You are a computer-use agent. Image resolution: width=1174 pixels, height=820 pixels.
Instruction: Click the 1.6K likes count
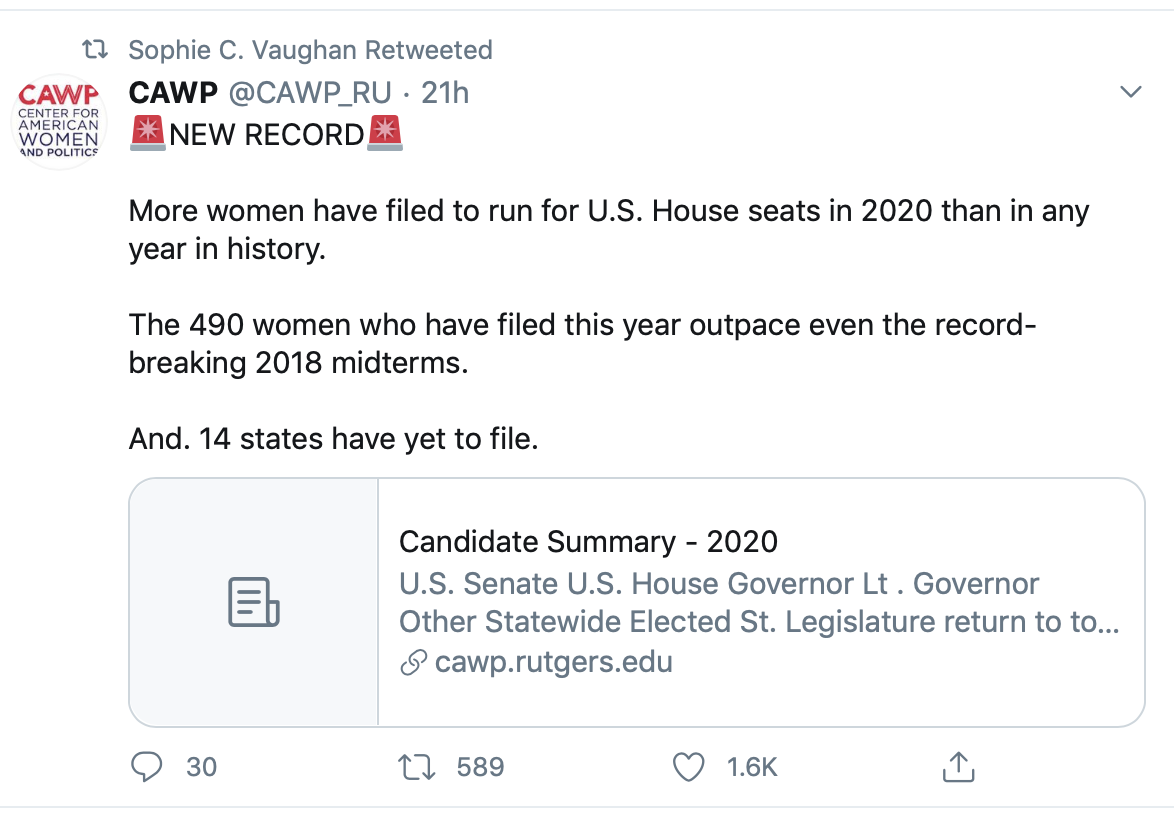[752, 767]
